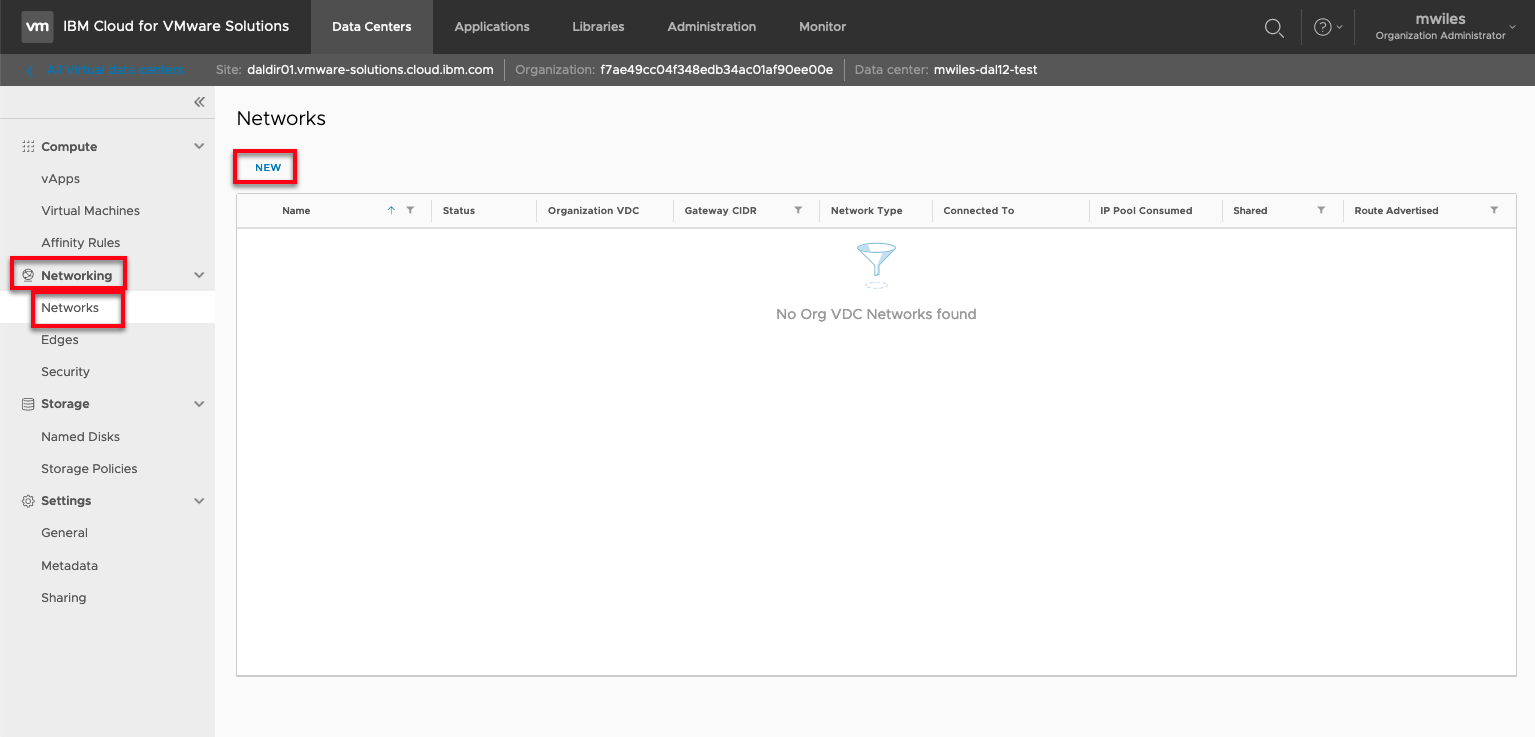Open Edges in the sidebar
Image resolution: width=1535 pixels, height=737 pixels.
[60, 340]
